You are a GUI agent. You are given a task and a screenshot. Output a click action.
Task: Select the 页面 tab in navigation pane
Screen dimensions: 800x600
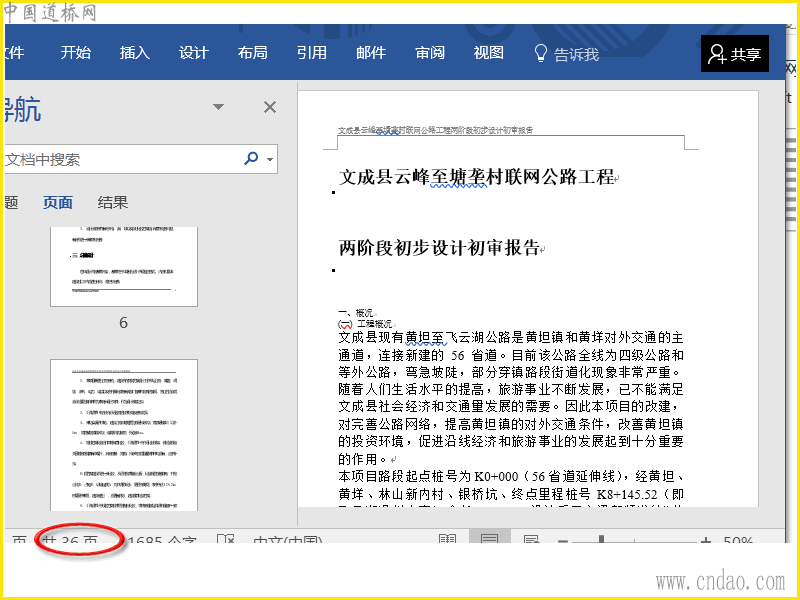[58, 203]
